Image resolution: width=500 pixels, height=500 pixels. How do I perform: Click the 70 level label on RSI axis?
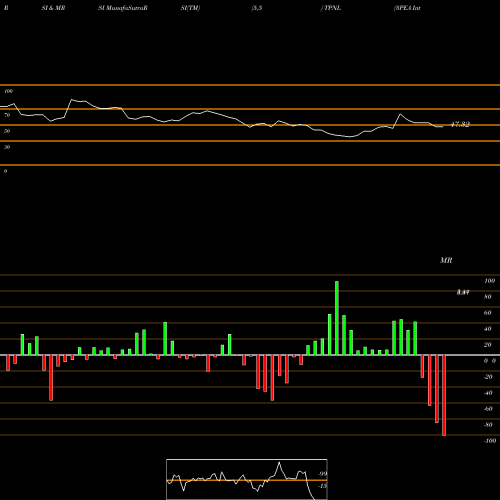click(7, 115)
